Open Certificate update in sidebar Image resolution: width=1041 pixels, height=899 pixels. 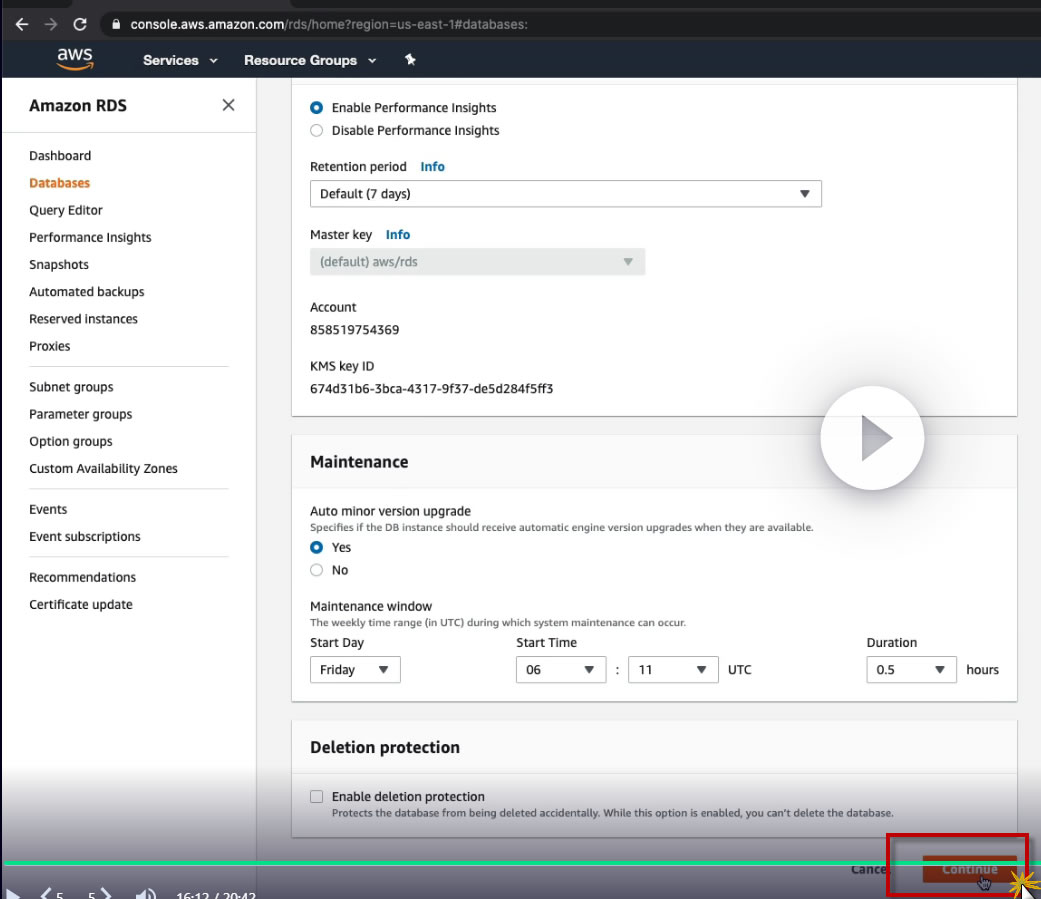[x=80, y=604]
